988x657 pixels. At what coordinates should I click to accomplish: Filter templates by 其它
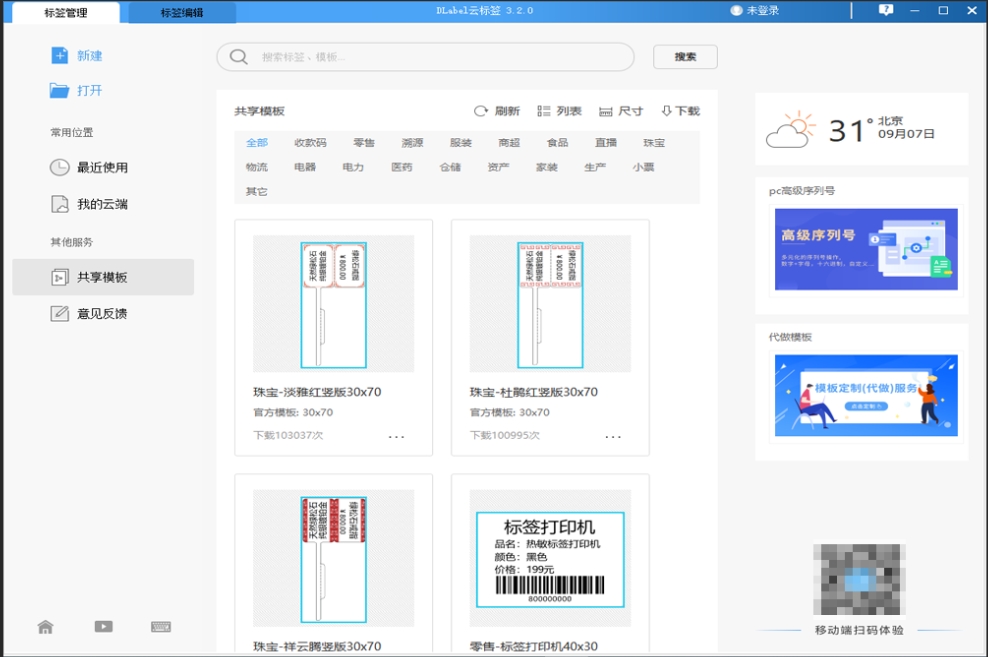[x=257, y=191]
